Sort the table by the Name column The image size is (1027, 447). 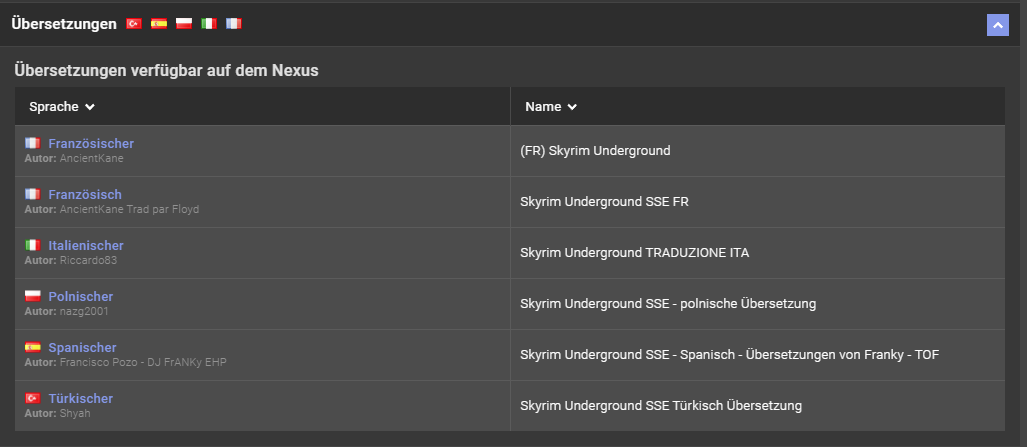(551, 107)
